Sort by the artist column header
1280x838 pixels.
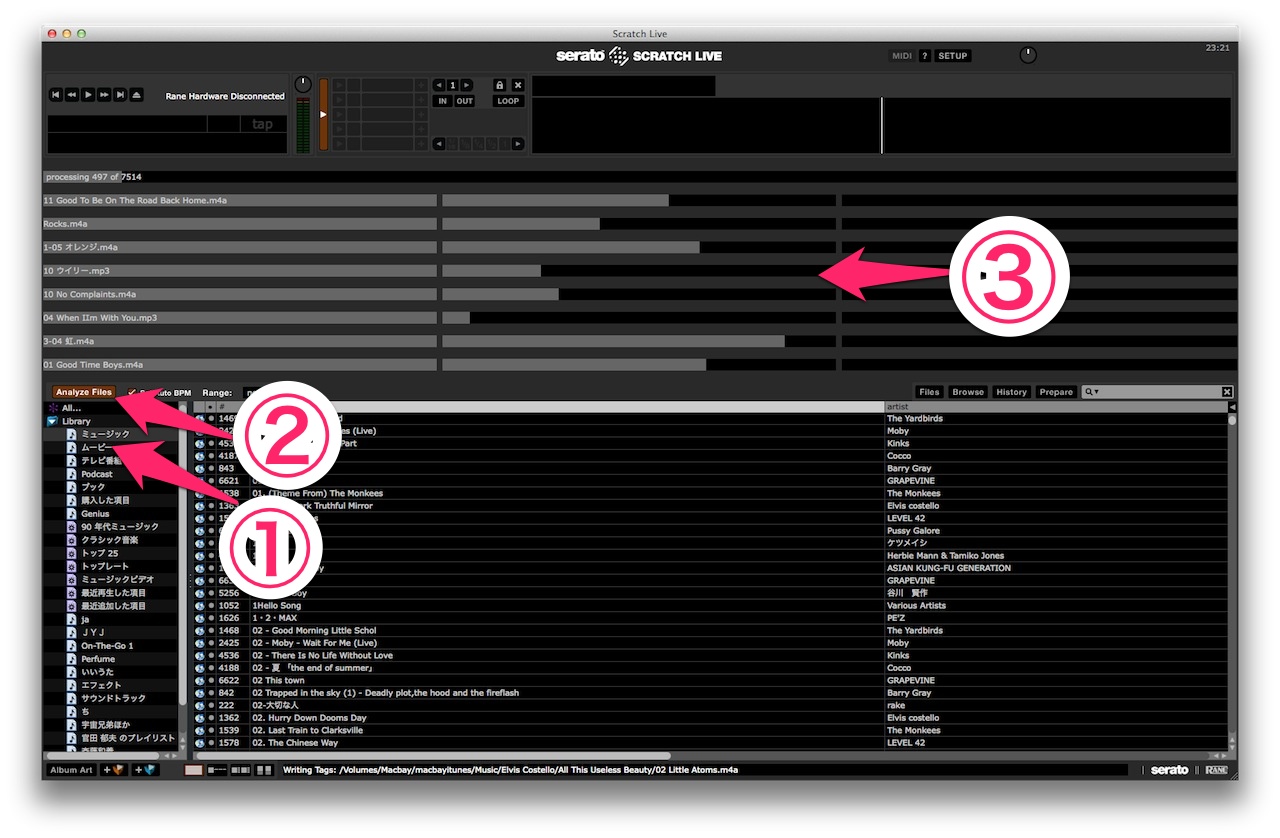pyautogui.click(x=1055, y=407)
